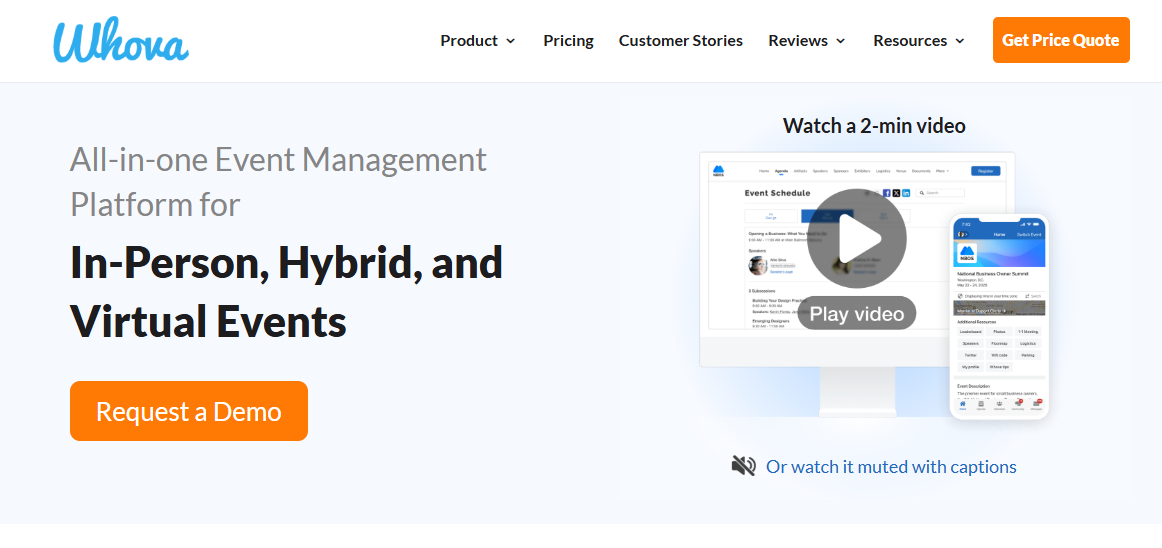
Task: Expand the Product menu
Action: tap(478, 41)
